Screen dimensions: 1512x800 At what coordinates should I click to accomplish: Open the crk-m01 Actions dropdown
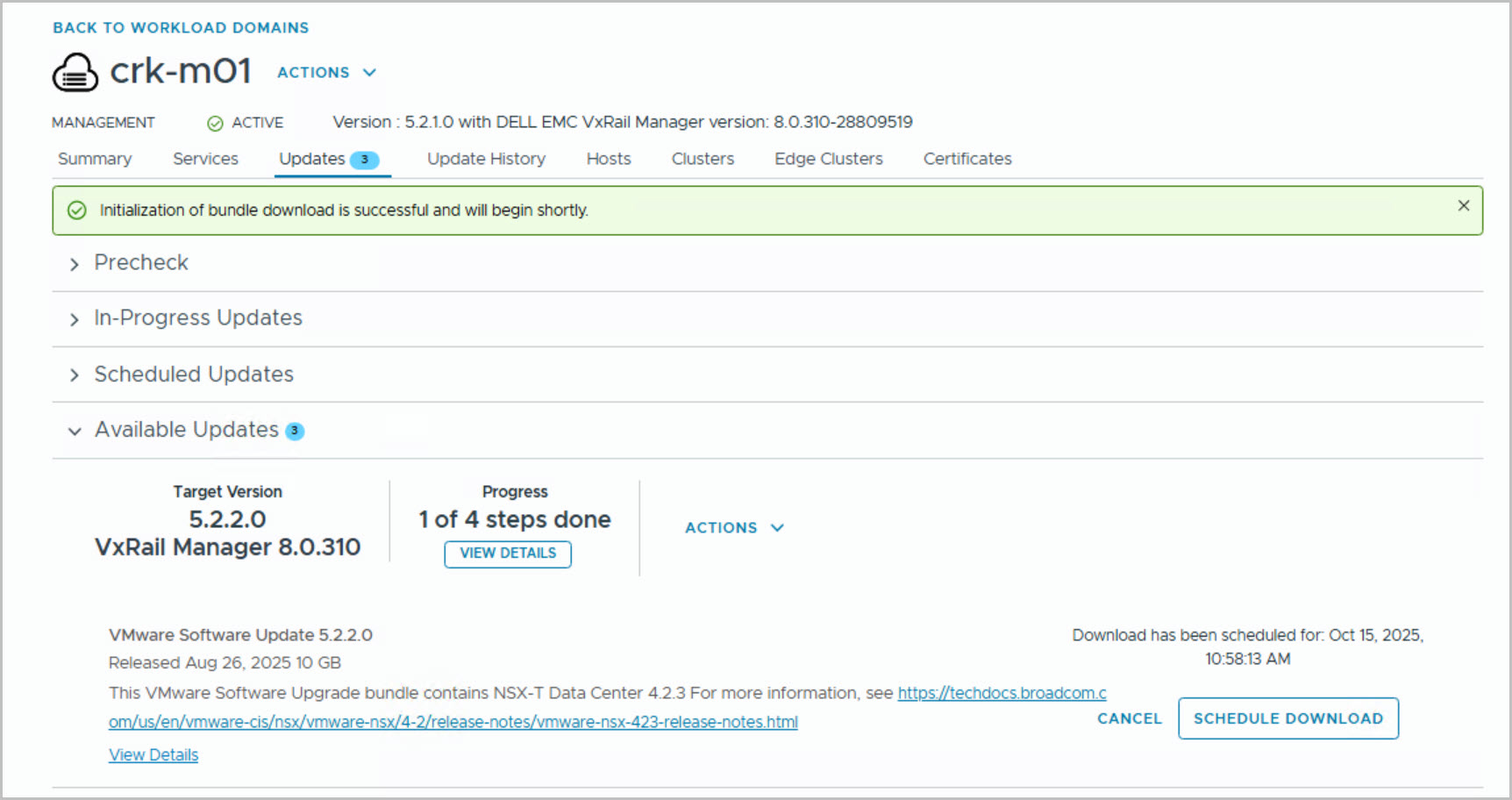point(326,73)
